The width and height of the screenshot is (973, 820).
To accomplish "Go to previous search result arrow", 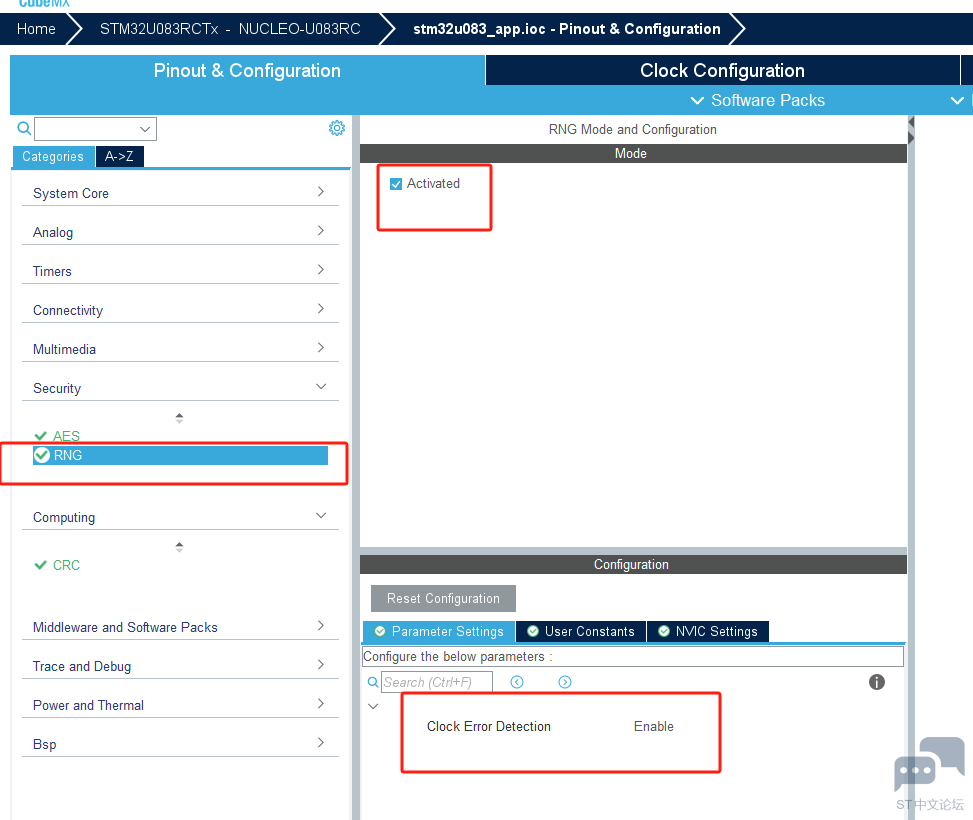I will click(x=517, y=682).
